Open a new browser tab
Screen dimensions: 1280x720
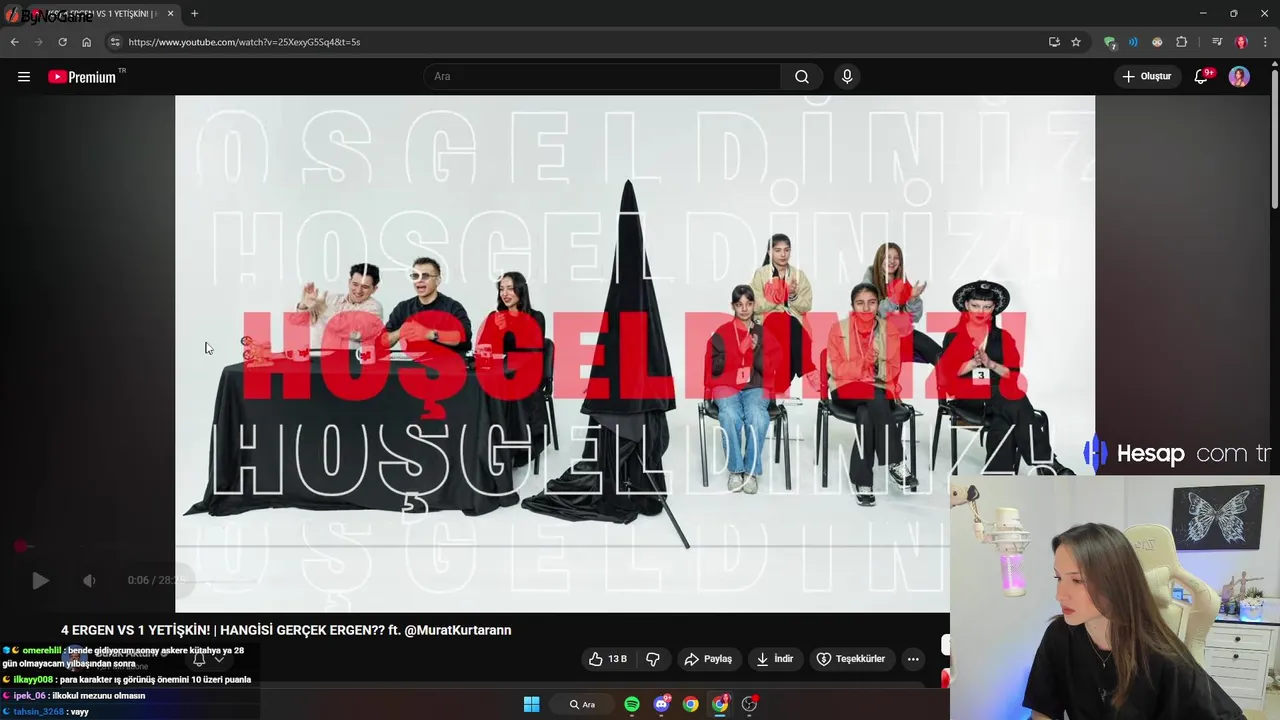click(x=194, y=14)
